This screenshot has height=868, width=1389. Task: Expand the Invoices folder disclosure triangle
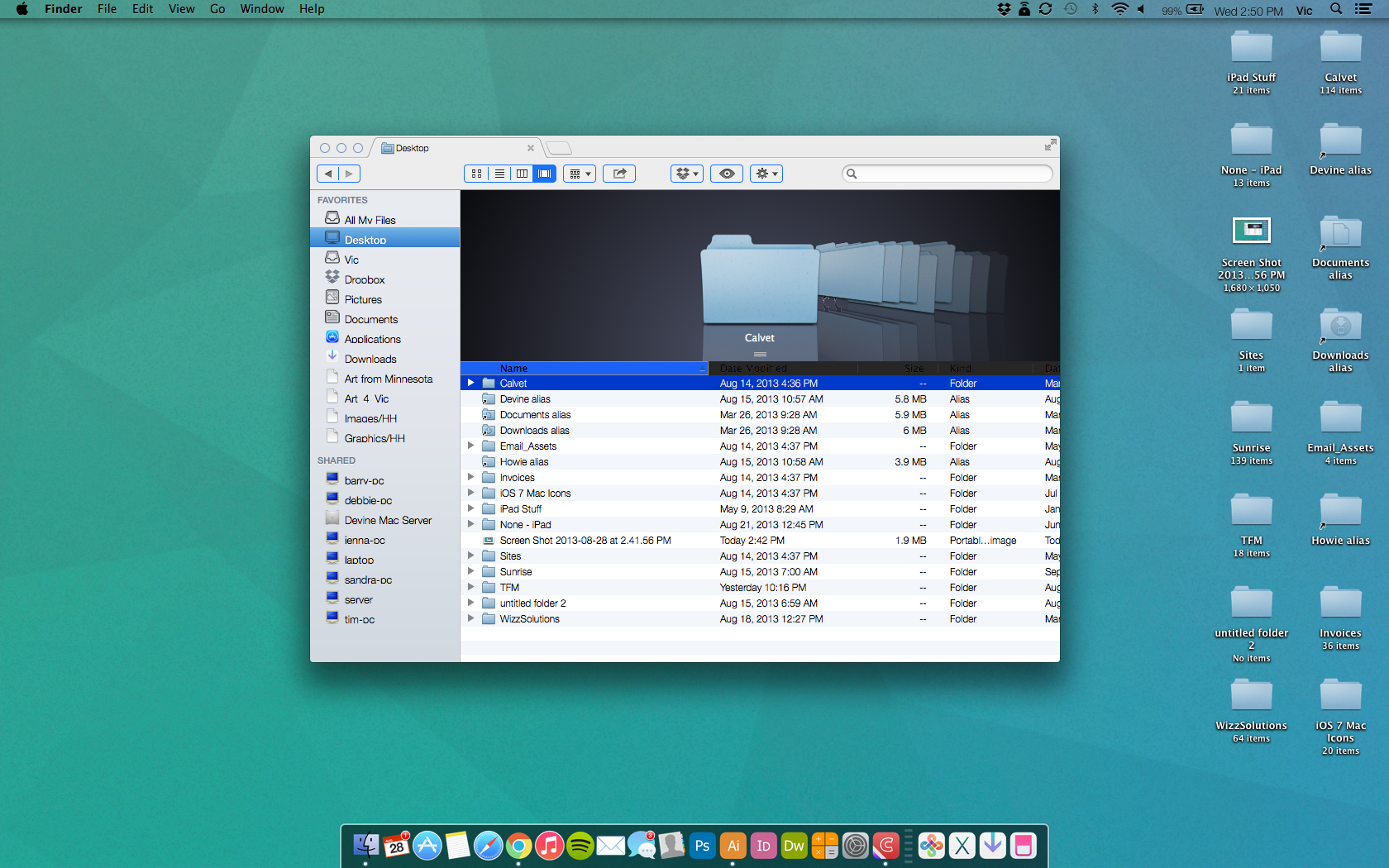coord(470,477)
